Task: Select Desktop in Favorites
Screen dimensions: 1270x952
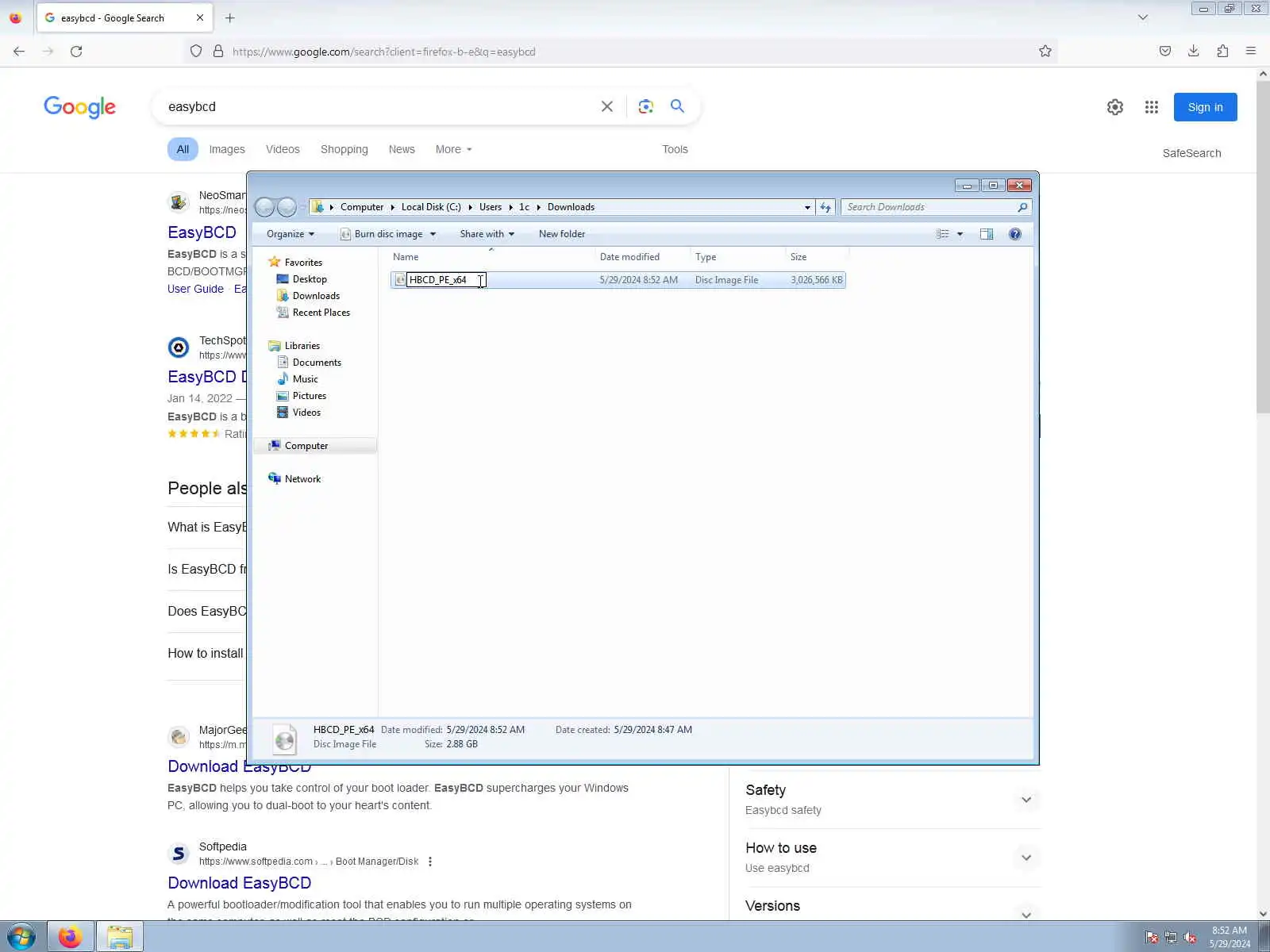Action: (310, 279)
